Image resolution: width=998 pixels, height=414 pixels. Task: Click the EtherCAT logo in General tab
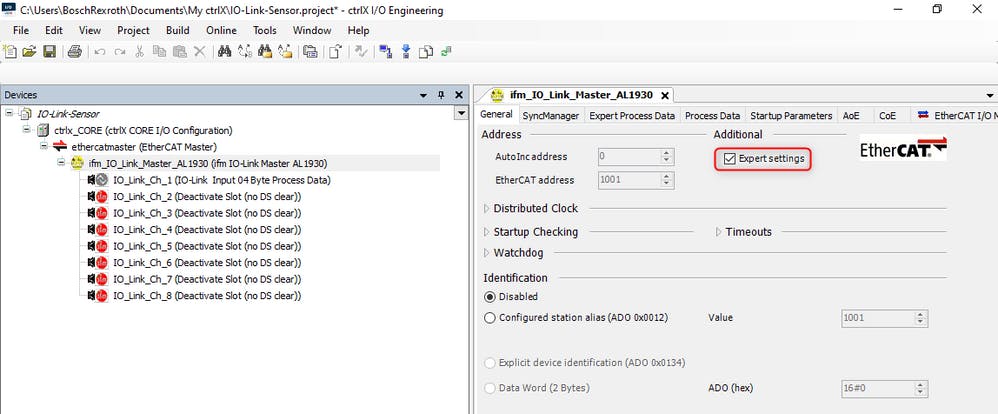pos(903,148)
